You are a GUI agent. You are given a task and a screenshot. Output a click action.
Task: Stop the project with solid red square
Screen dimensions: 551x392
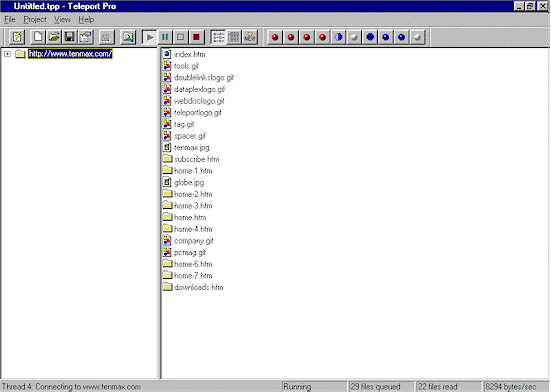coord(196,37)
